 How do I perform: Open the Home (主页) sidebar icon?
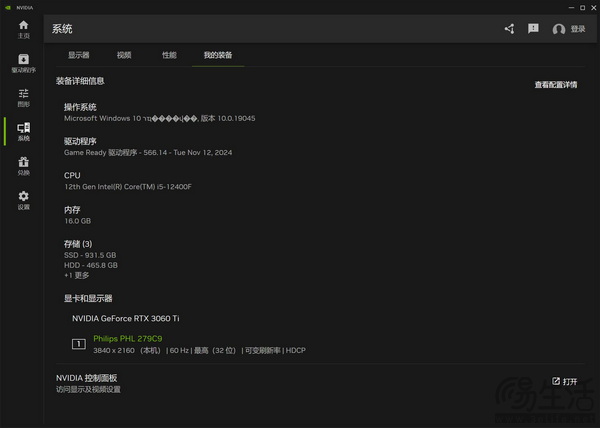click(23, 29)
